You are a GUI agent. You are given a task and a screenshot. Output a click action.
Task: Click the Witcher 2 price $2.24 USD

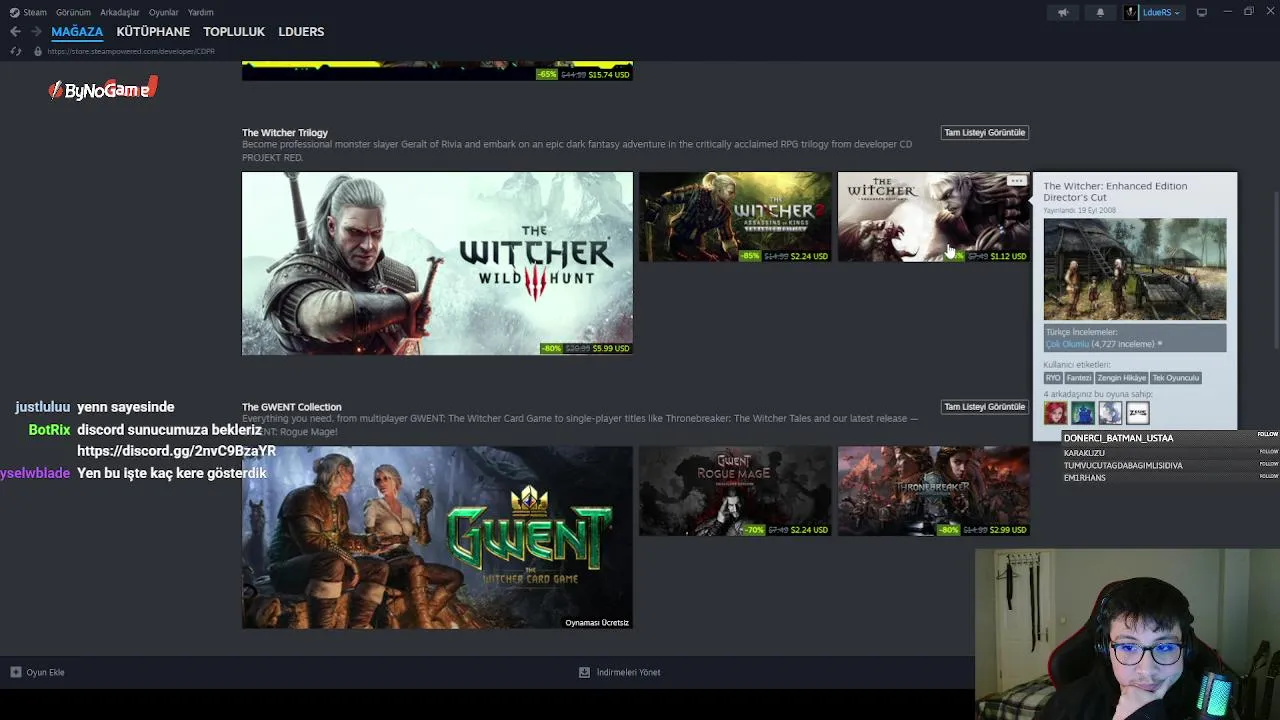(x=809, y=256)
